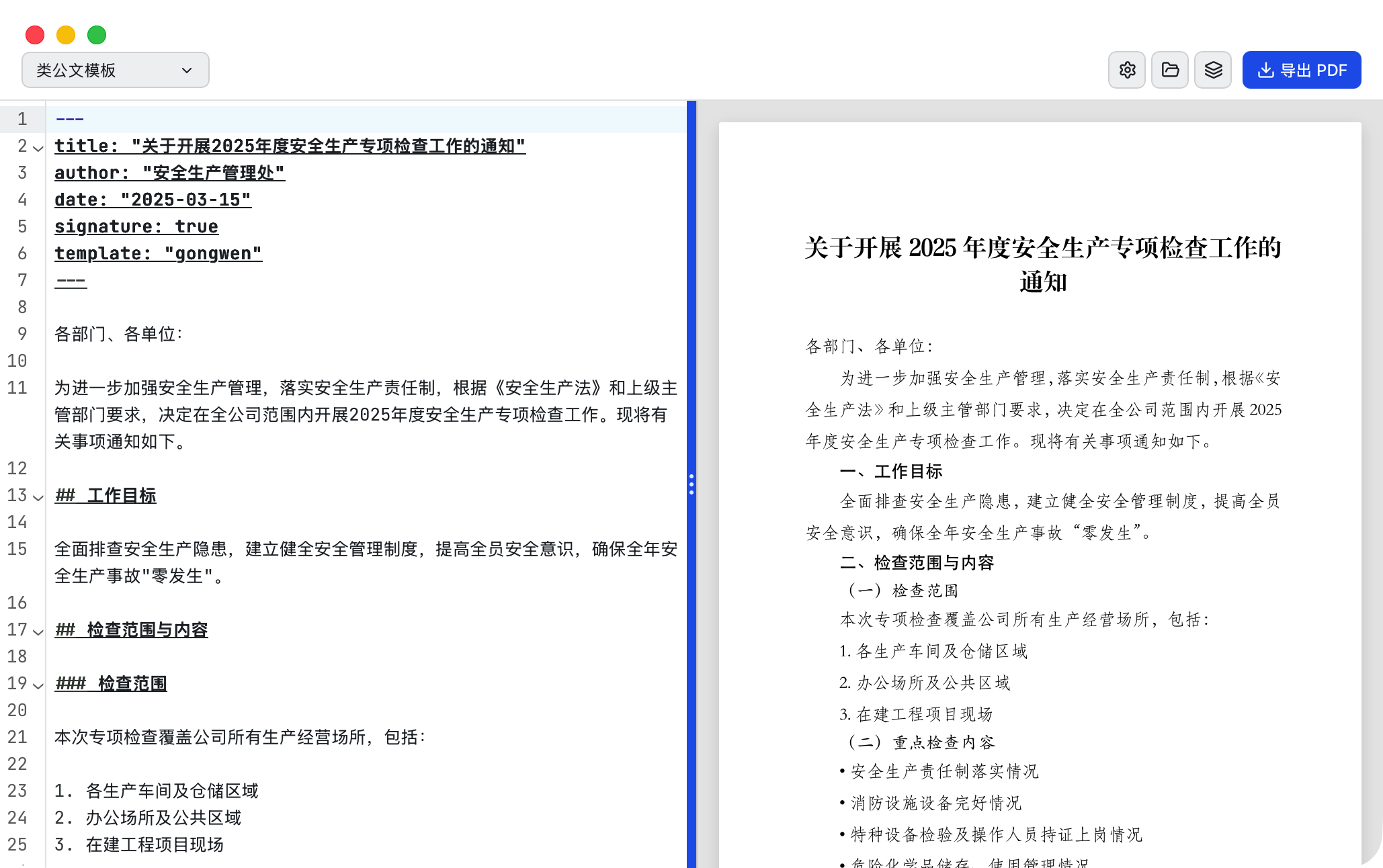Click the list item 1．各生产车间及仓储区域
The width and height of the screenshot is (1383, 868).
155,791
